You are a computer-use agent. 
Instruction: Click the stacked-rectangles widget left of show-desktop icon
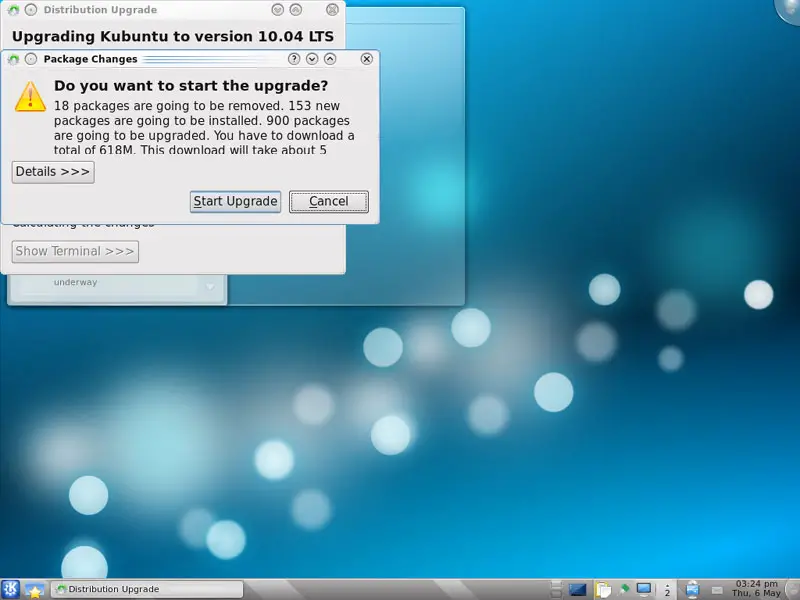click(x=556, y=590)
